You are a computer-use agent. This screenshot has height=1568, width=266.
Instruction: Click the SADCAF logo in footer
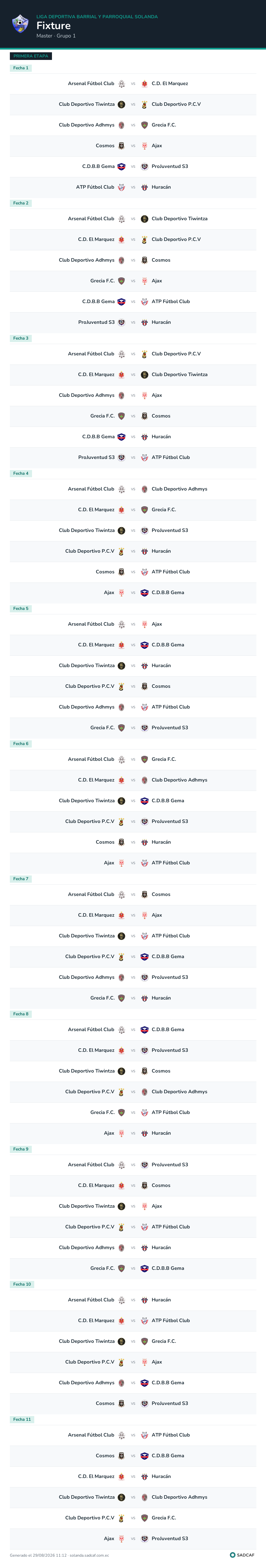pyautogui.click(x=242, y=1555)
